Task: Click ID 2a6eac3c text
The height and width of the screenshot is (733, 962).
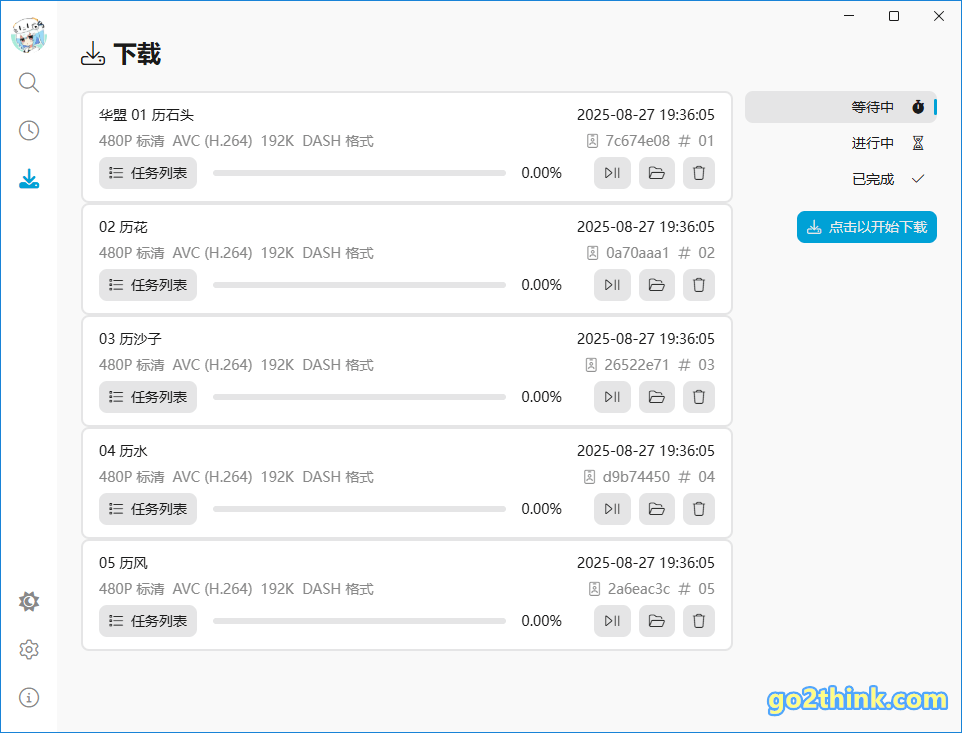Action: click(x=639, y=589)
